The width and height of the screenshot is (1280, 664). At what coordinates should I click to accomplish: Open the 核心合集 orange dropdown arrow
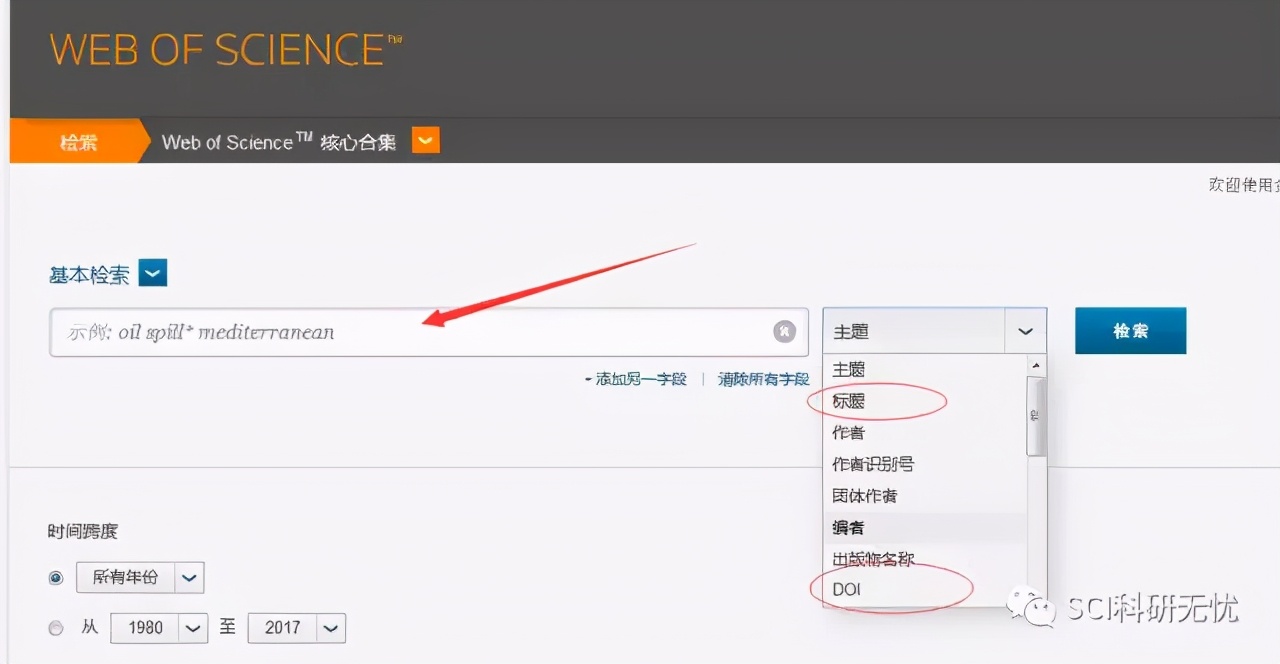(424, 140)
